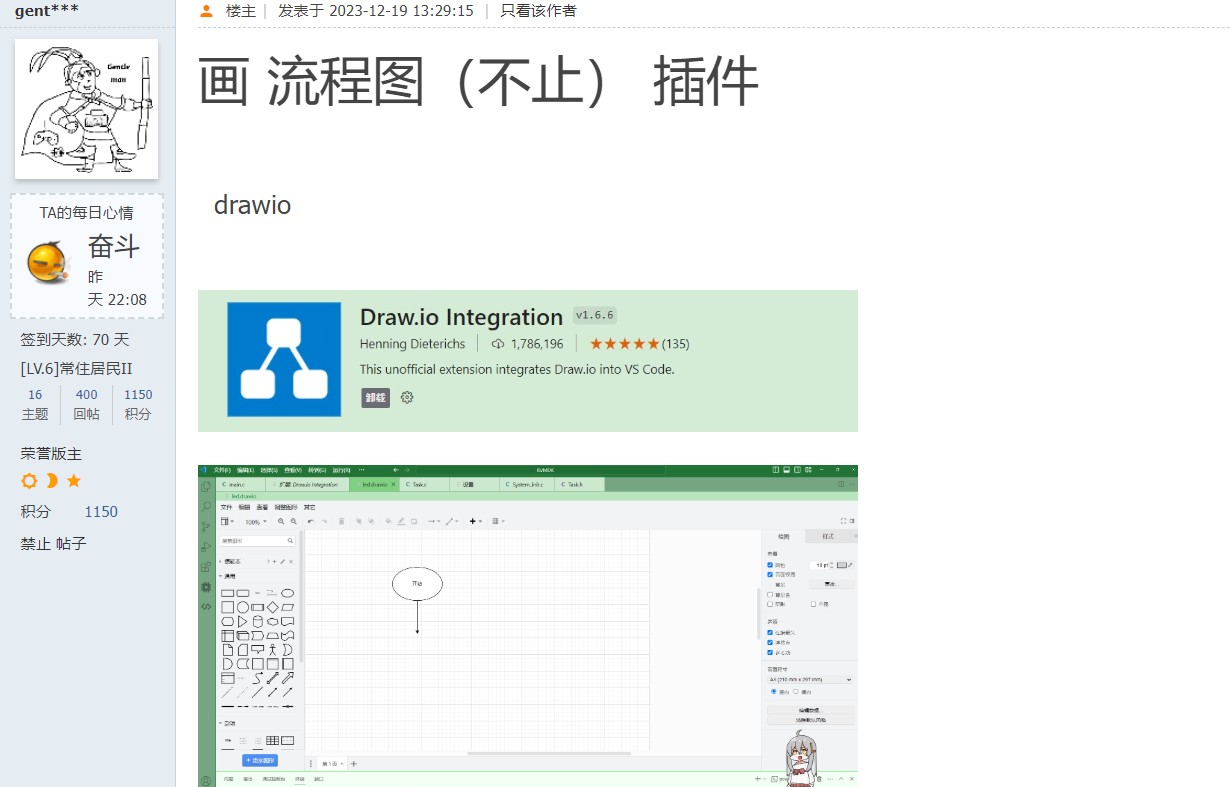Viewport: 1230px width, 787px height.
Task: Open the view layout dropdown in draw.io toolbar
Action: pos(227,521)
